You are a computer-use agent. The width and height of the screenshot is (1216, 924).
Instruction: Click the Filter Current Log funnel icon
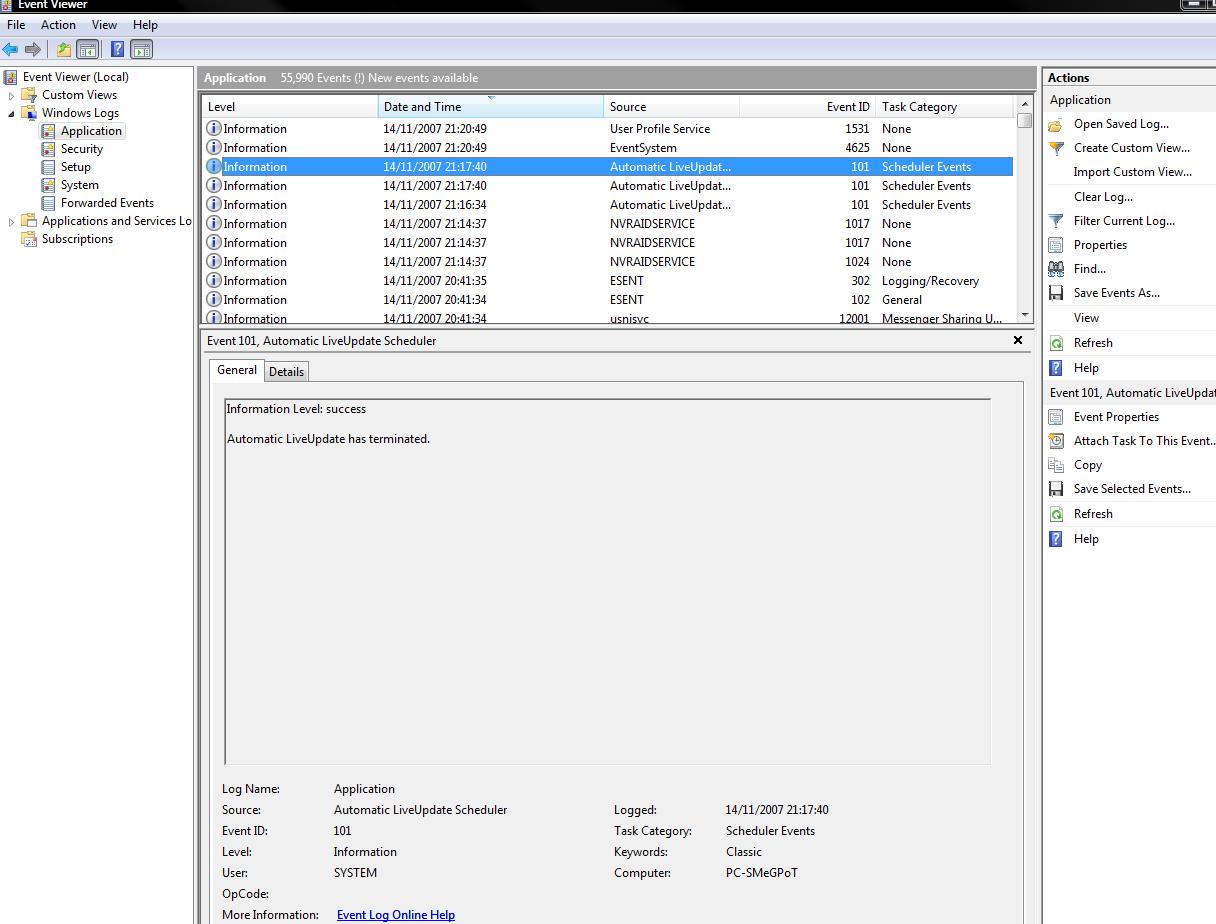pos(1056,221)
